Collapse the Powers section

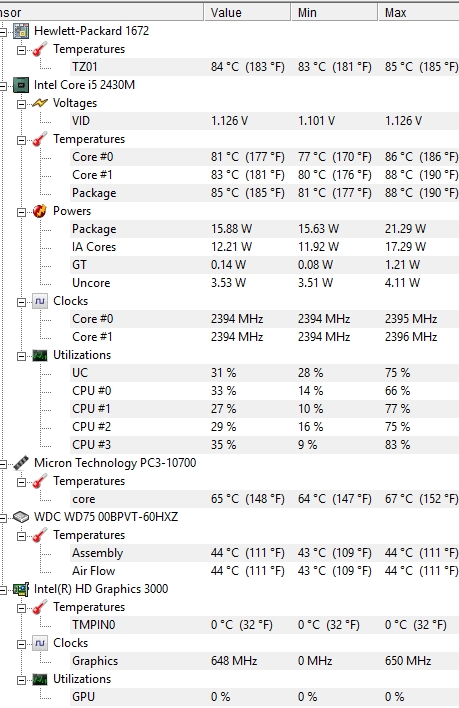coord(21,212)
